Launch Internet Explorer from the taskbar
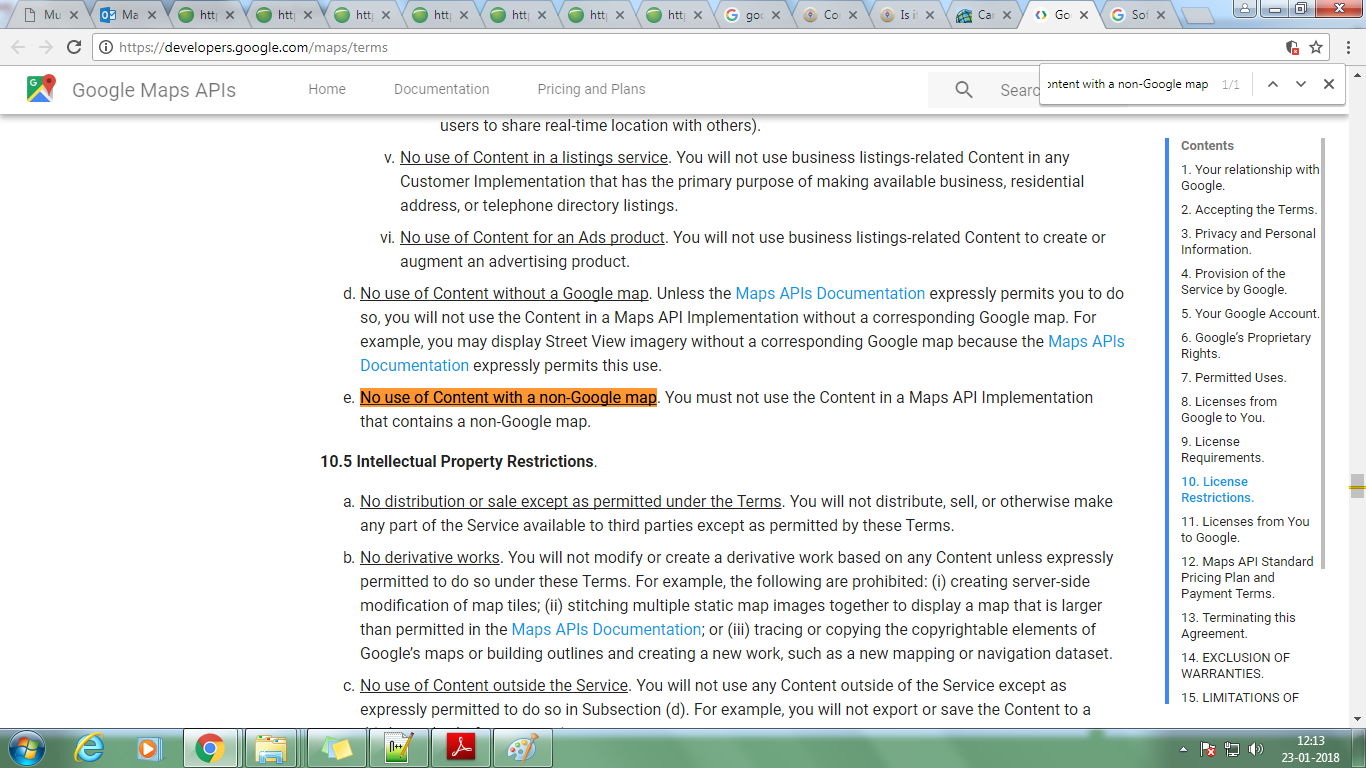 click(x=91, y=748)
